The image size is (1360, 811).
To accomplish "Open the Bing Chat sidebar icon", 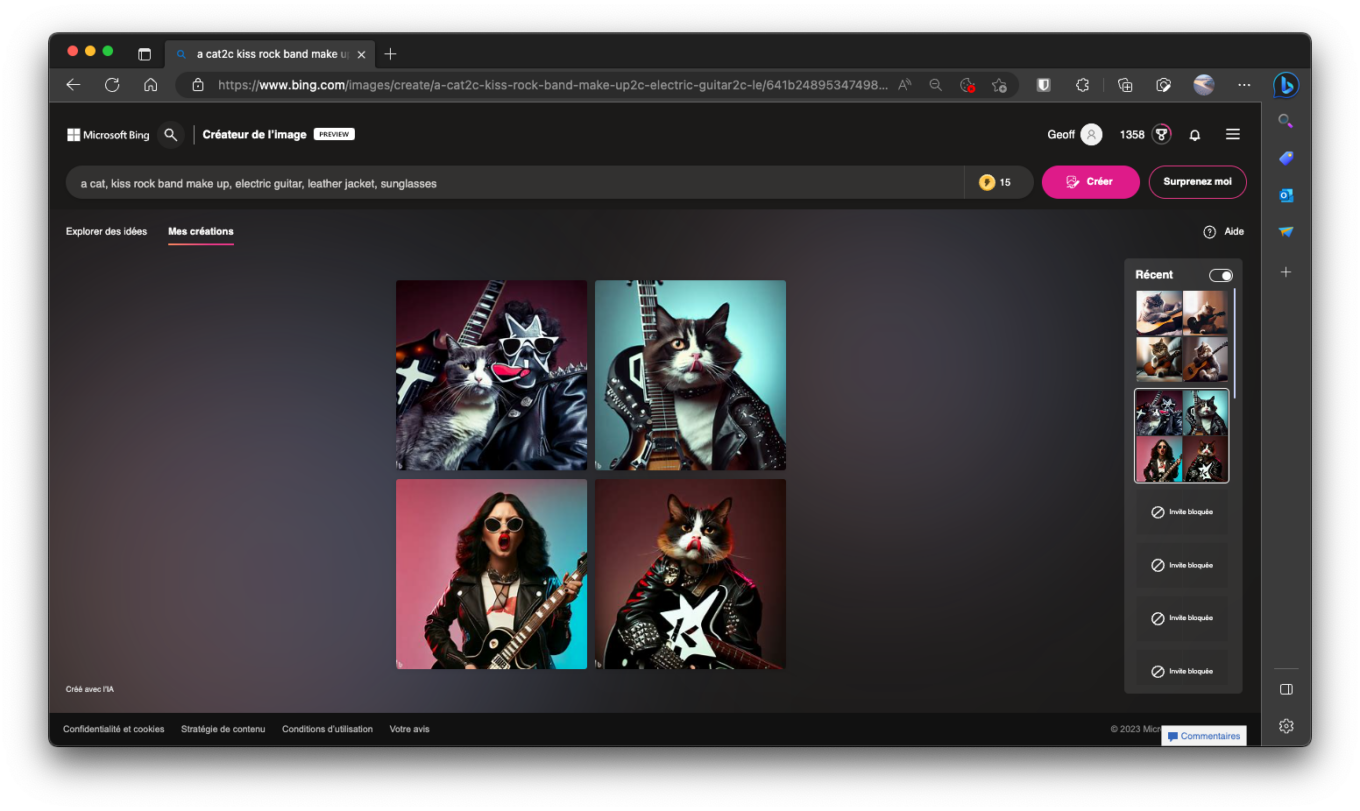I will pos(1286,86).
